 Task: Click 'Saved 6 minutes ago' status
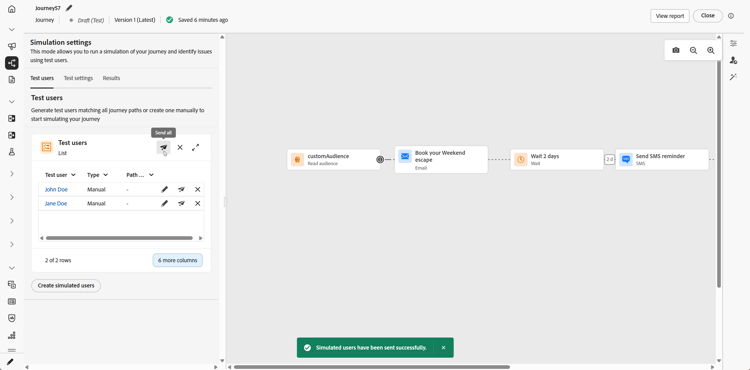[x=203, y=20]
